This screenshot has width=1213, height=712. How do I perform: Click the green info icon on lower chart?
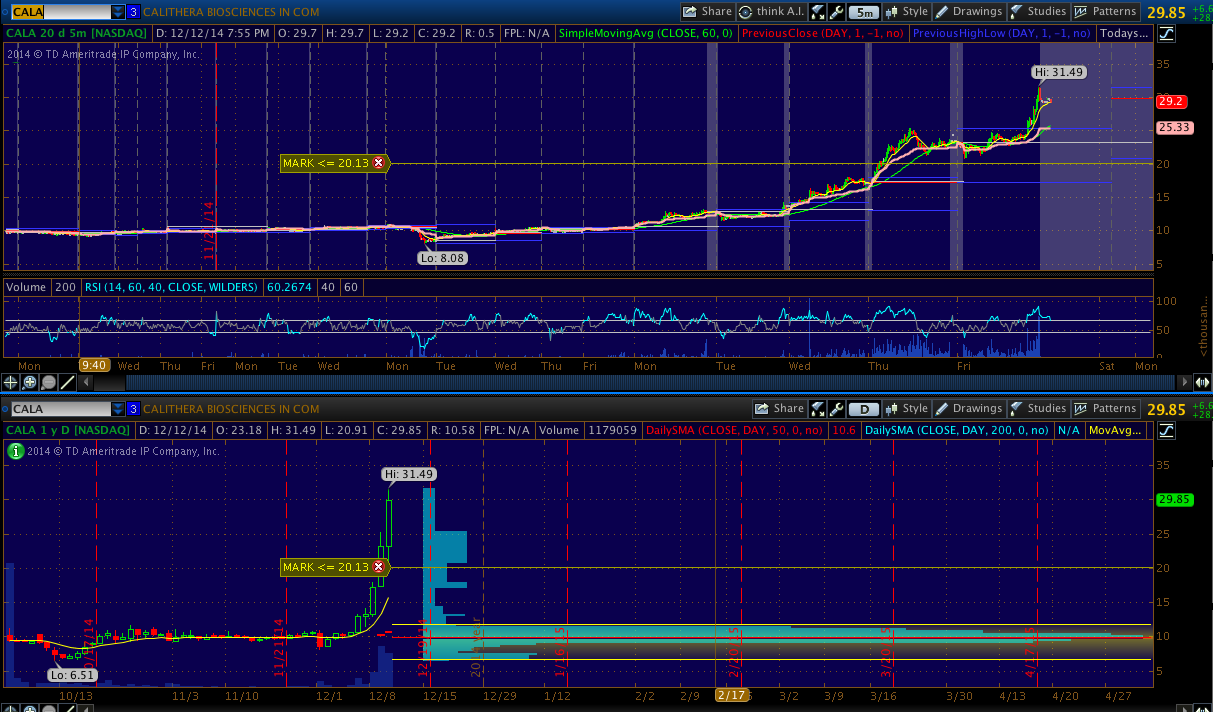click(15, 451)
